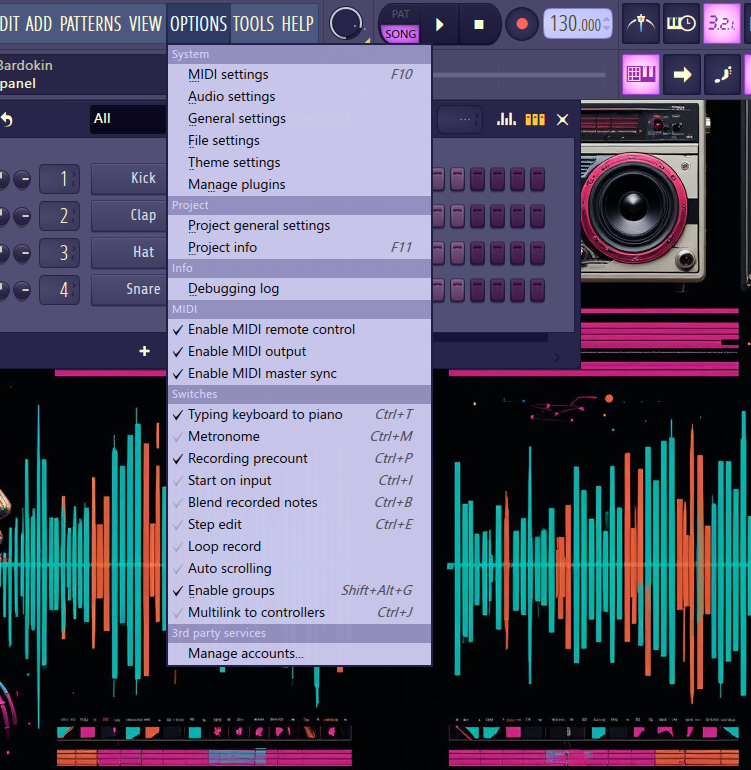Toggle typing keyboard to piano icon
Viewport: 751px width, 770px height.
tap(640, 74)
